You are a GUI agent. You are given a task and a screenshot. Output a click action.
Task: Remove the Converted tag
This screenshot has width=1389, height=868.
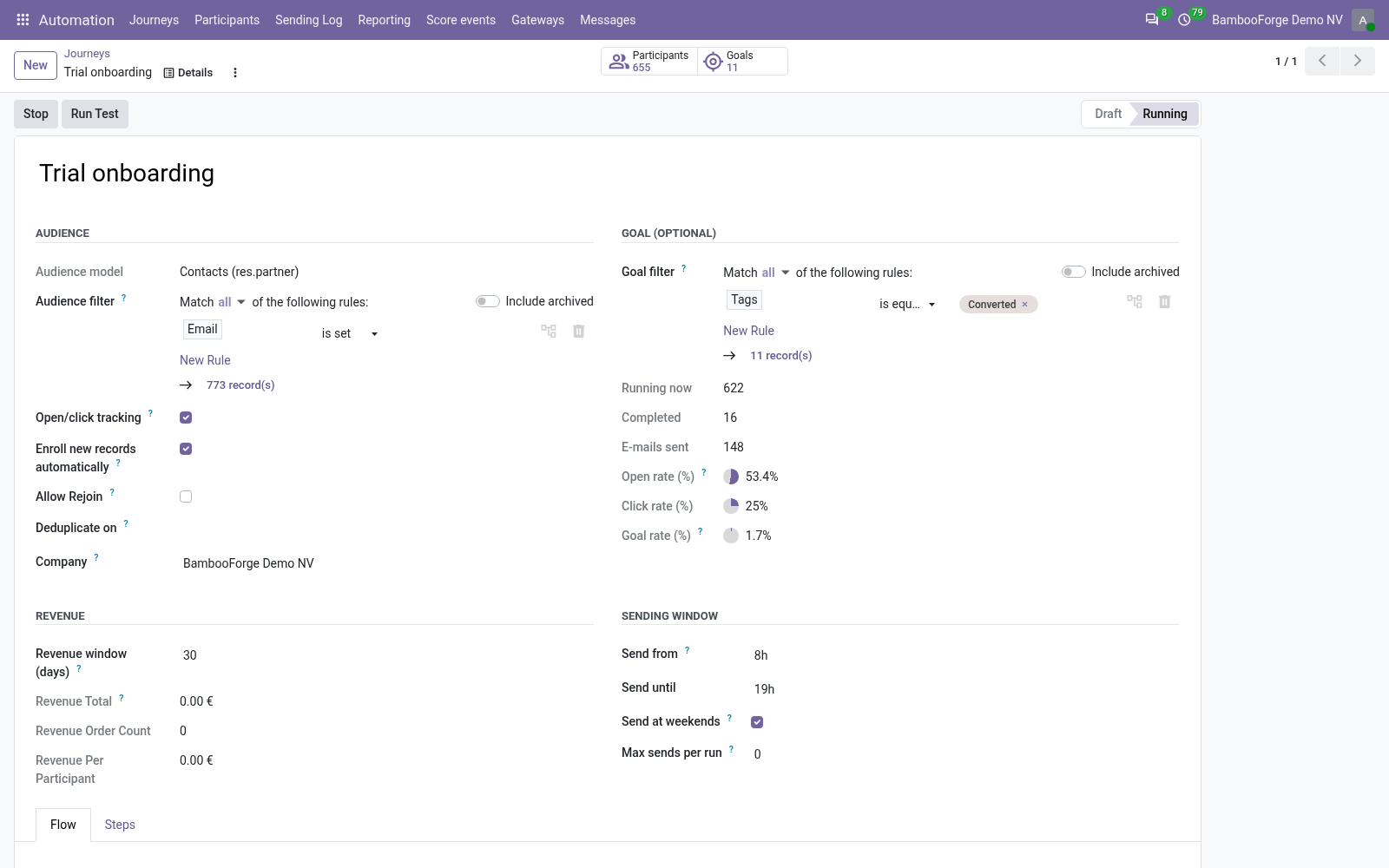coord(1024,304)
